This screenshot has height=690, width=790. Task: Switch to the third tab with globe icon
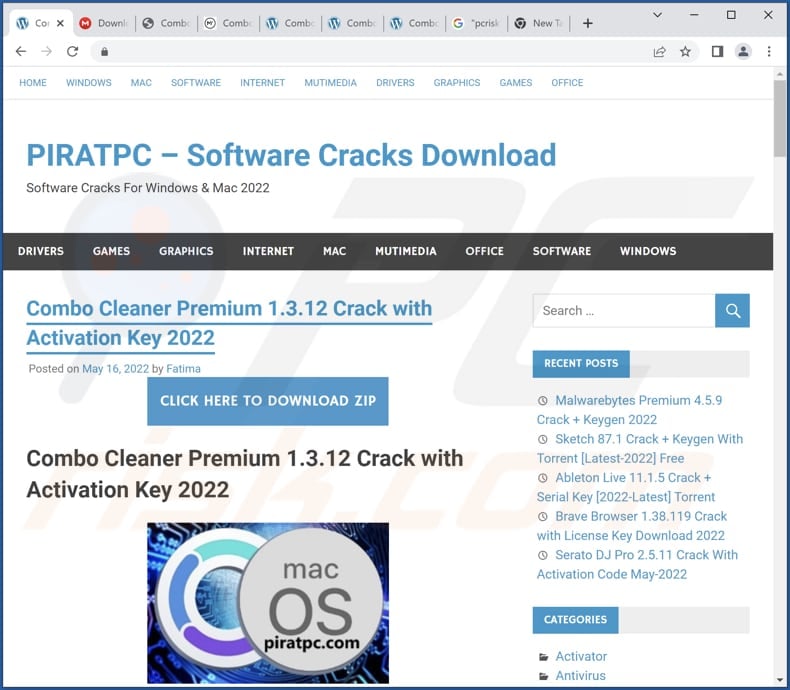pos(166,23)
